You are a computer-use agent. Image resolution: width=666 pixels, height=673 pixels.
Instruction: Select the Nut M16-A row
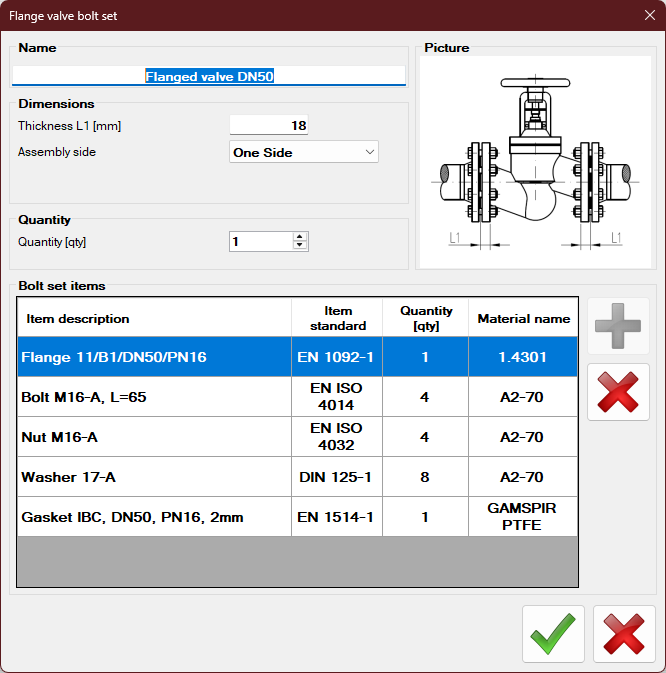[155, 437]
